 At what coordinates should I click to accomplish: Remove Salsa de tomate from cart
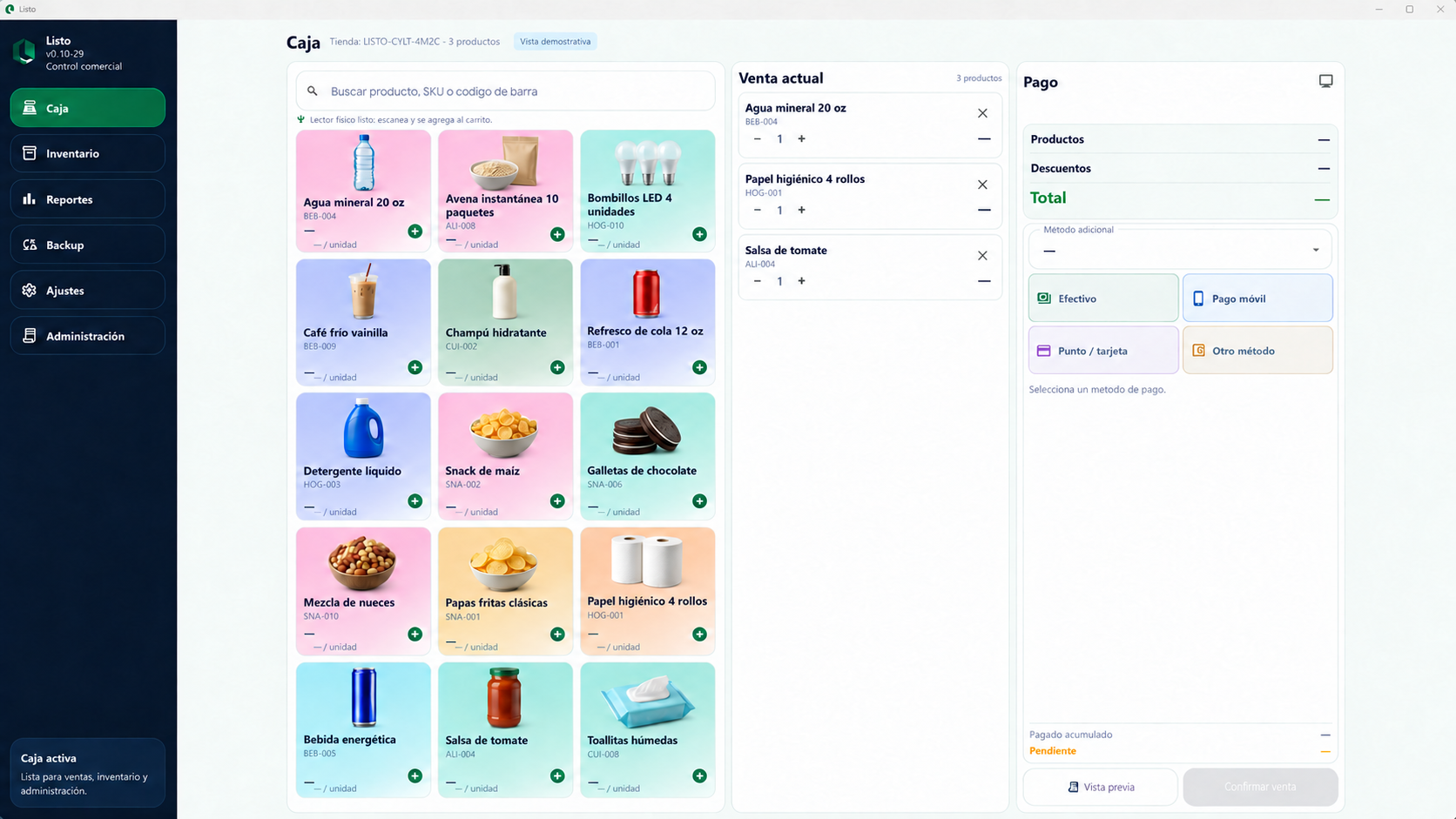coord(982,256)
